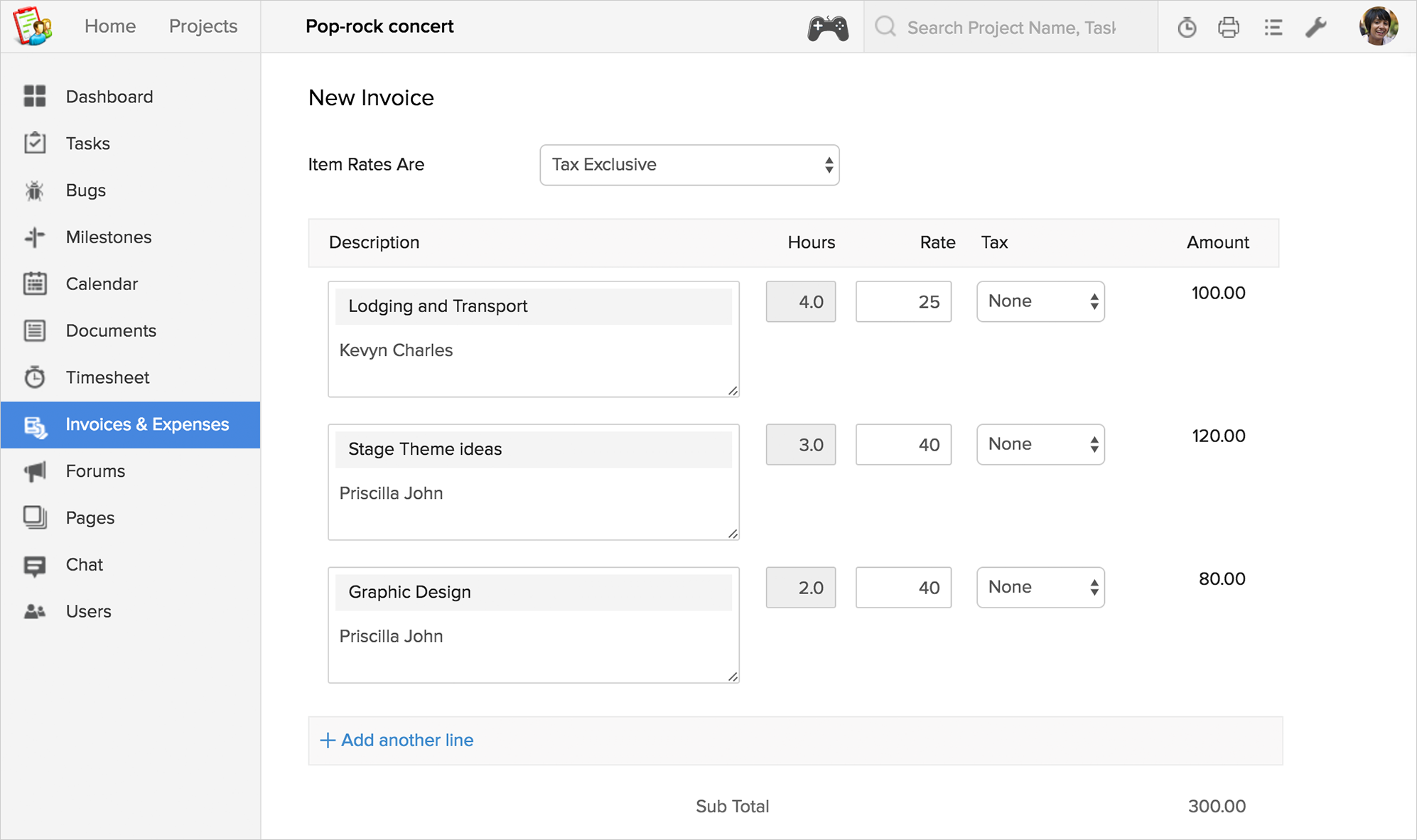Click the search project name field

1011,28
